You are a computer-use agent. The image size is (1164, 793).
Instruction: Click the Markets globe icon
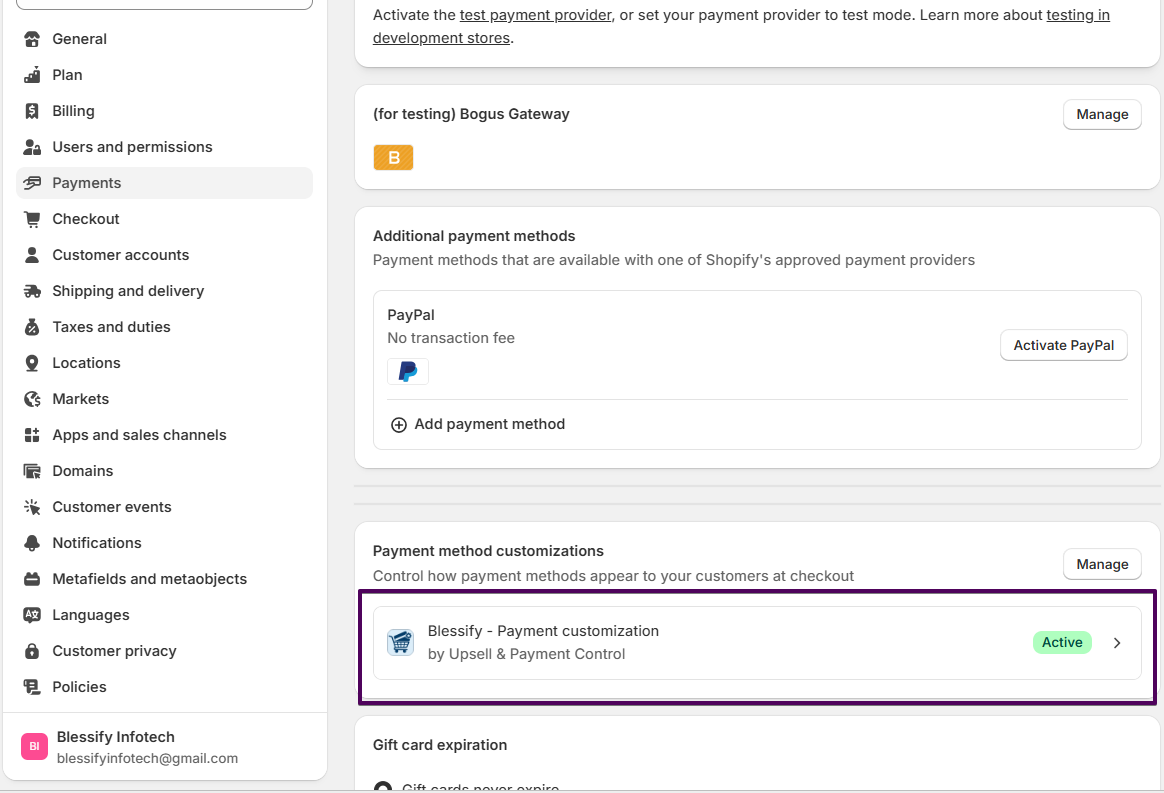(x=32, y=399)
